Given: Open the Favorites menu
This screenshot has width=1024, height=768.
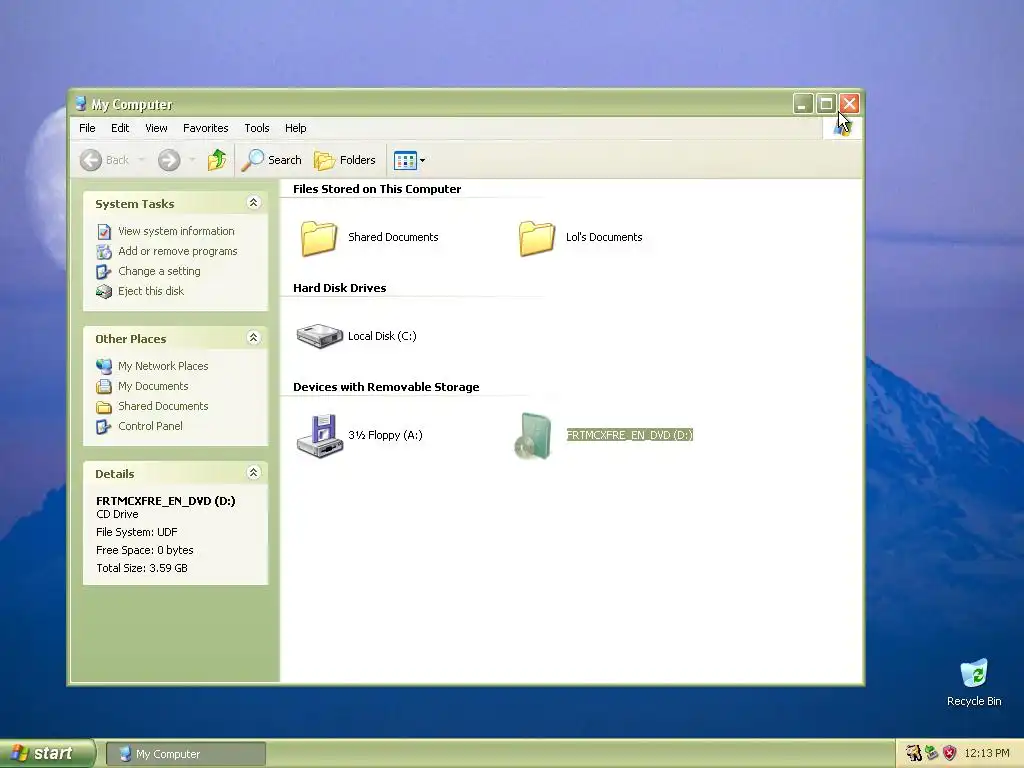Looking at the screenshot, I should 206,128.
